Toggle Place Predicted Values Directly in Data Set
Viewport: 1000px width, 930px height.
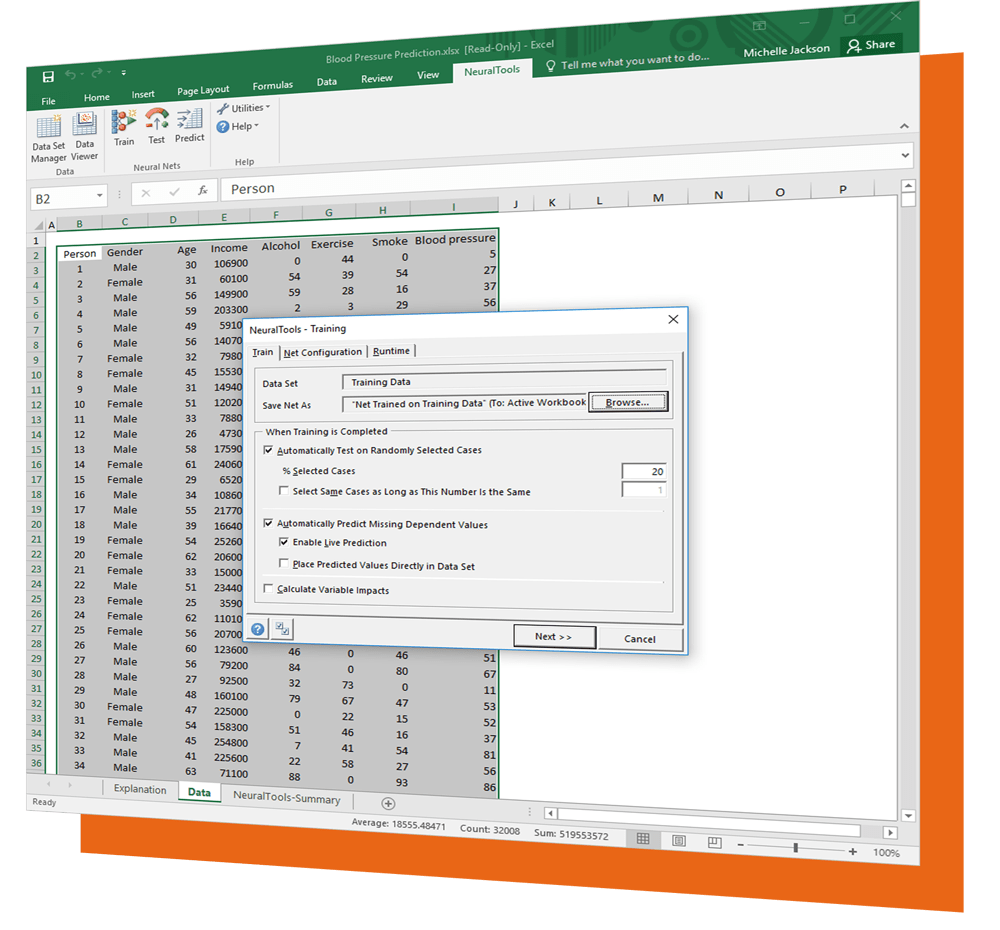pos(284,563)
